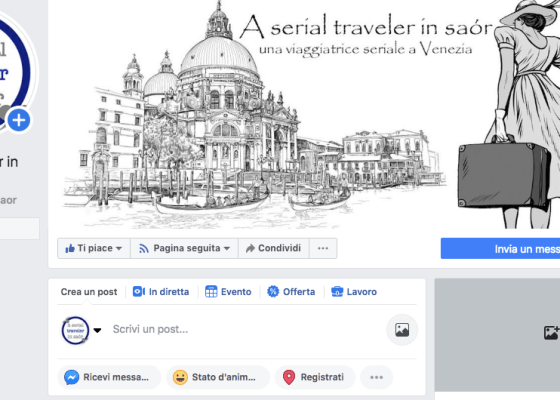Open the post-as page selector arrow
This screenshot has width=560, height=400.
(97, 330)
